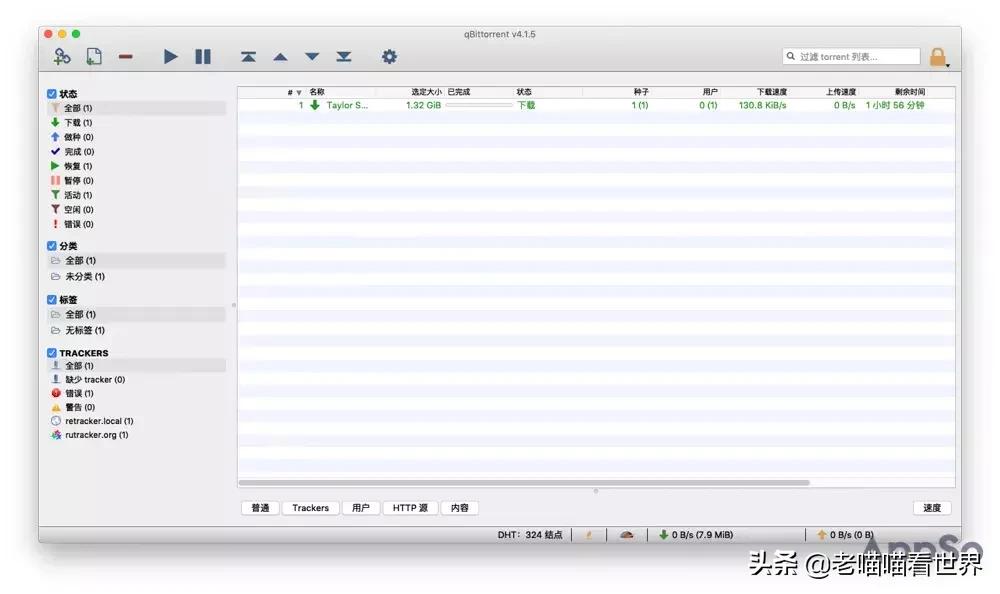Sort by the 上传速度 column header
This screenshot has width=1000, height=594.
point(841,92)
